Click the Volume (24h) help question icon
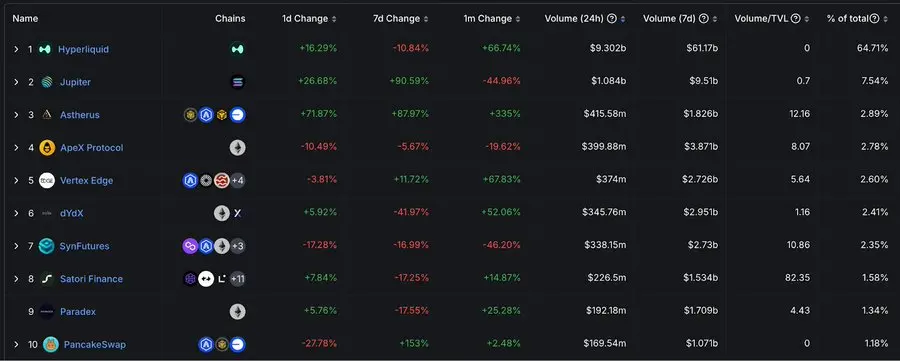 [612, 18]
